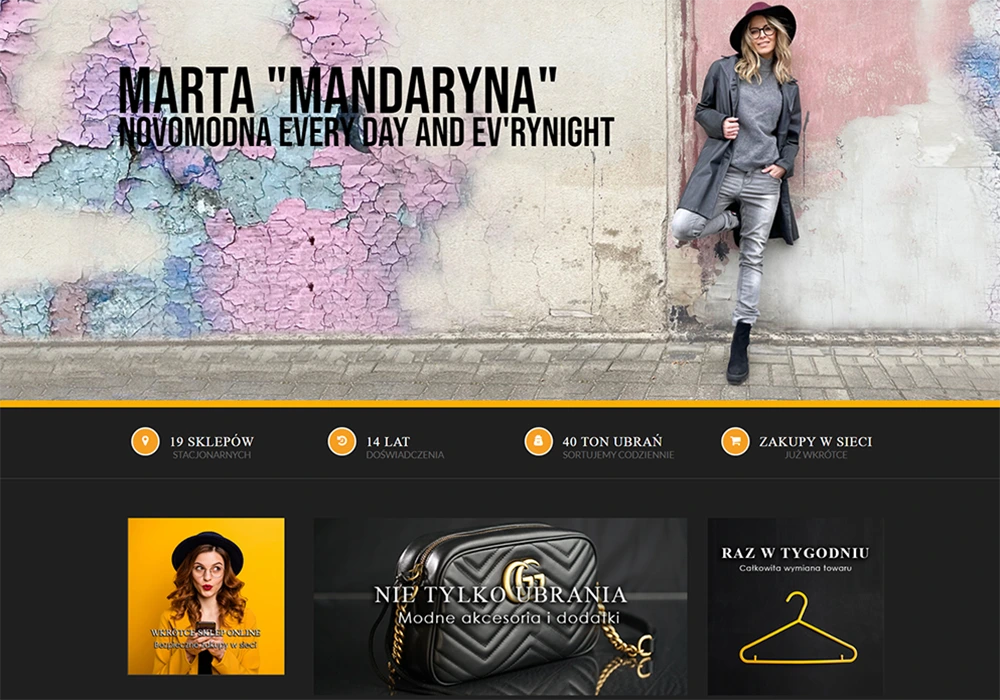1000x700 pixels.
Task: Click the 40 Ton Ubrań heading
Action: 612,441
